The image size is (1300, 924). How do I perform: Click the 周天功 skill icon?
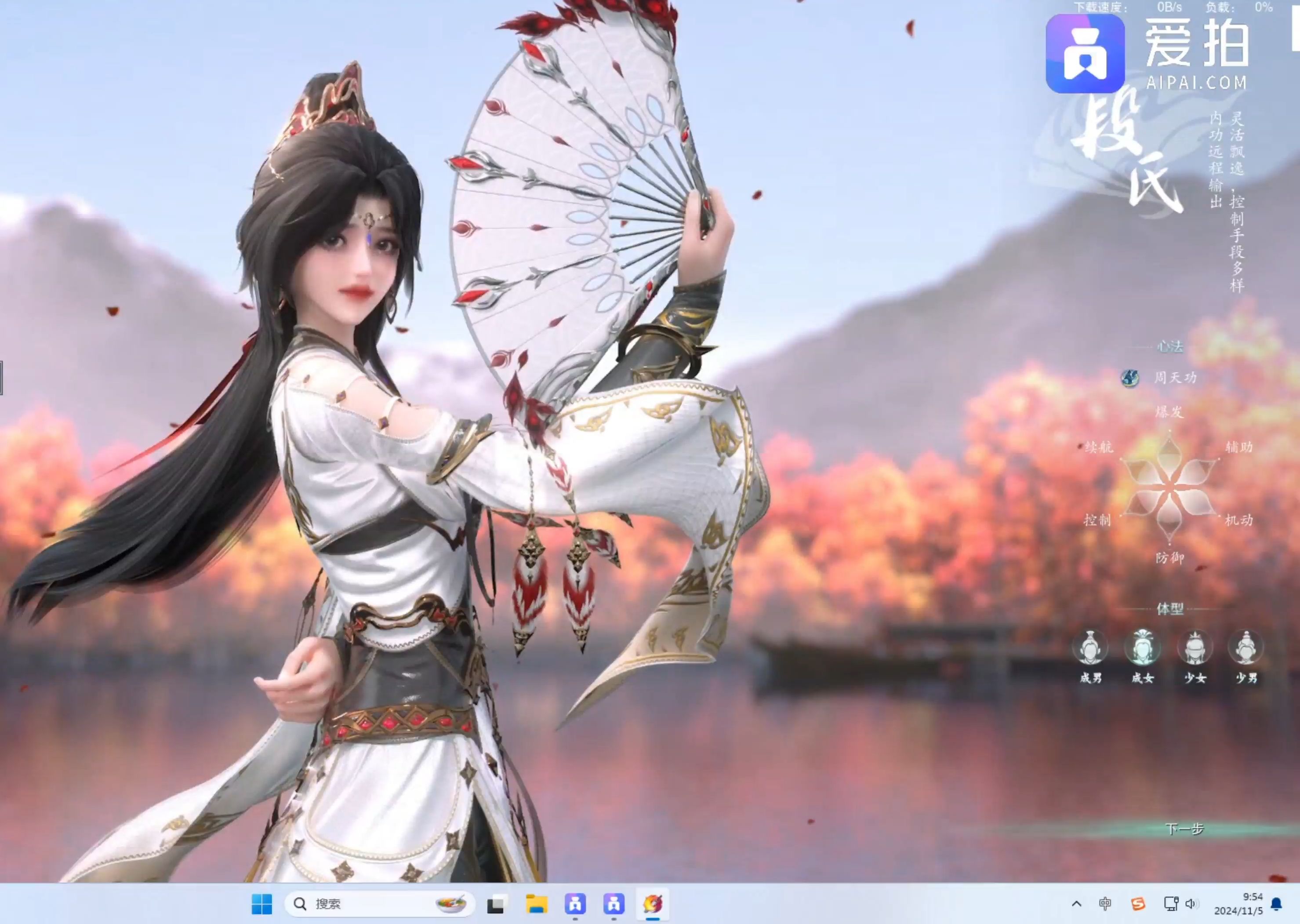pyautogui.click(x=1130, y=378)
